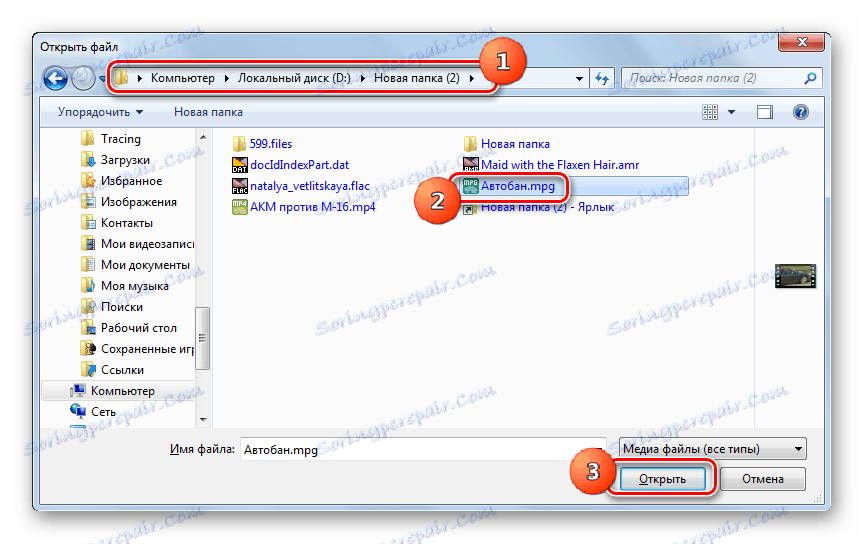Select the folder name 599.files
Viewport: 864px width, 544px height.
(x=271, y=144)
